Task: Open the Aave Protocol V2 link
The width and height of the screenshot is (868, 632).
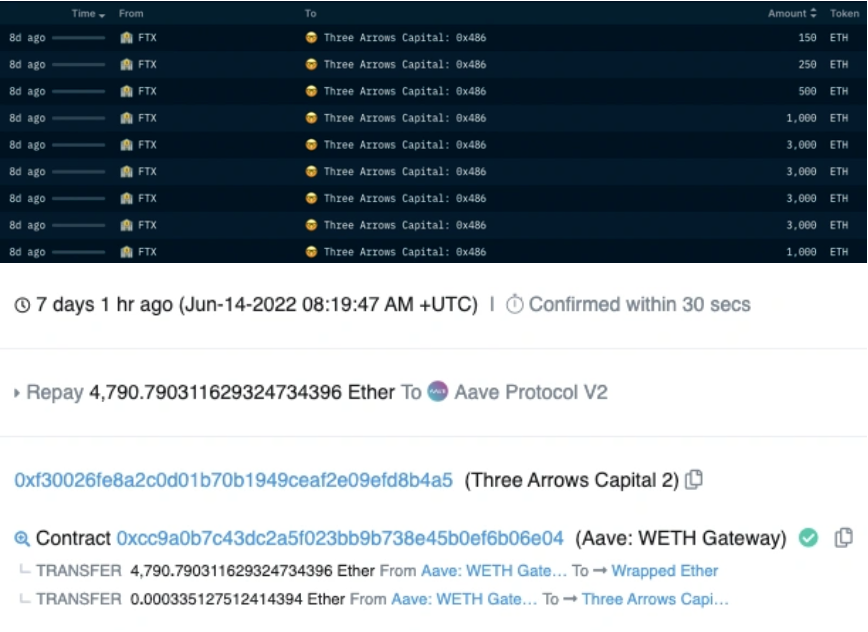Action: (531, 392)
